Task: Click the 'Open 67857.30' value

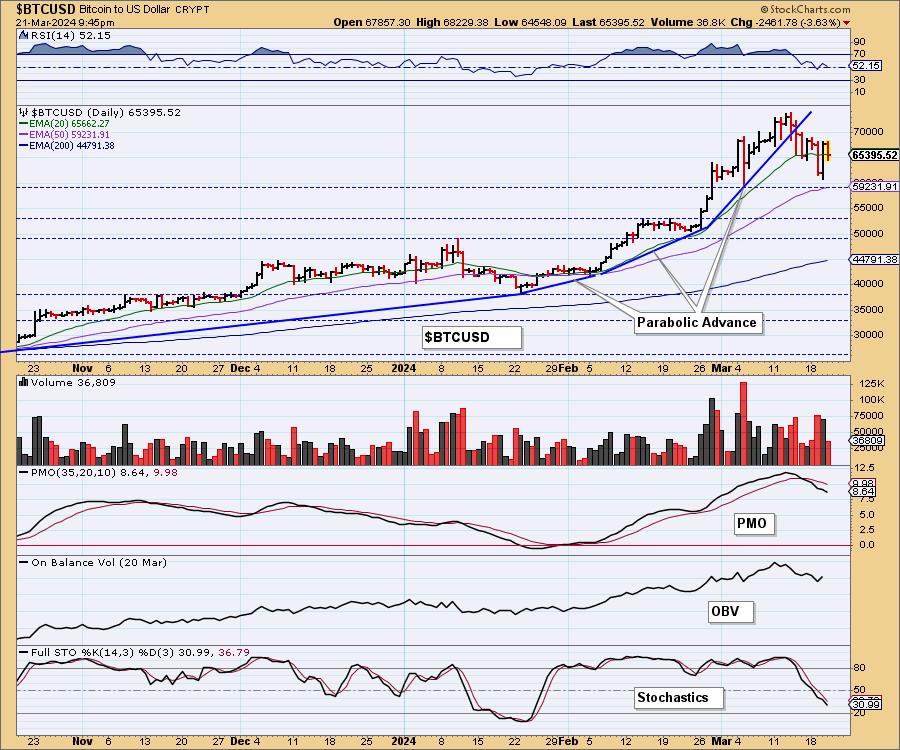Action: click(371, 22)
